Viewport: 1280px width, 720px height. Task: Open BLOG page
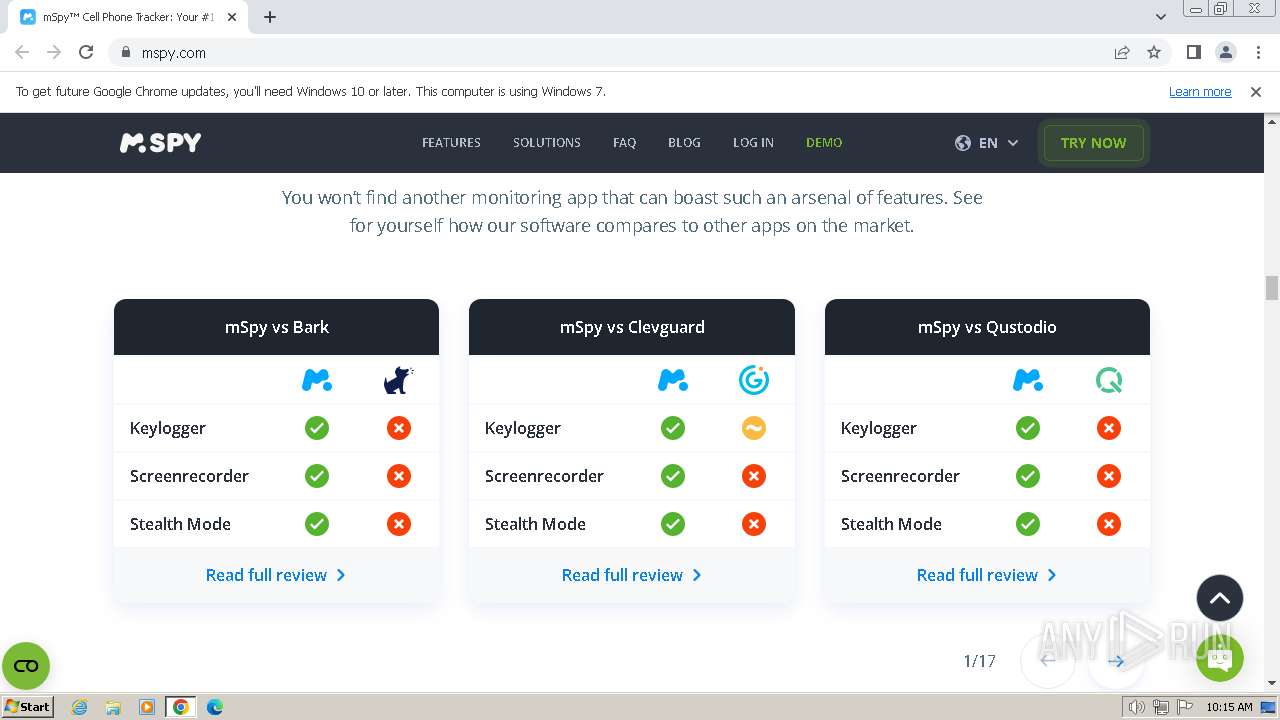(x=684, y=143)
